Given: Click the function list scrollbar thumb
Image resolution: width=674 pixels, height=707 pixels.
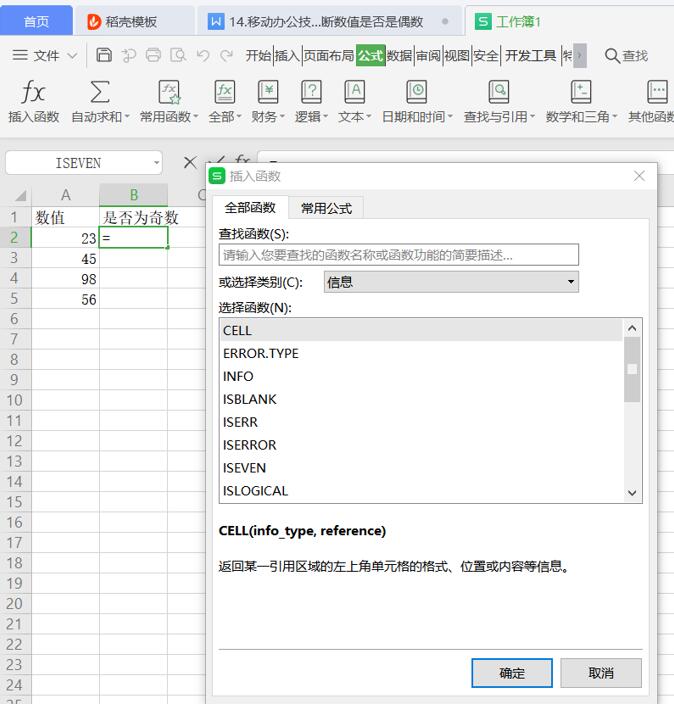Looking at the screenshot, I should 632,369.
